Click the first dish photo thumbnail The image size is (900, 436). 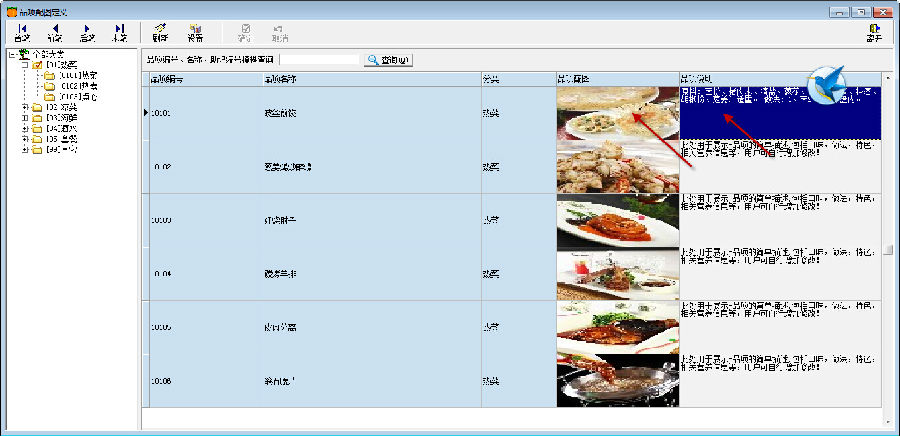pyautogui.click(x=617, y=113)
